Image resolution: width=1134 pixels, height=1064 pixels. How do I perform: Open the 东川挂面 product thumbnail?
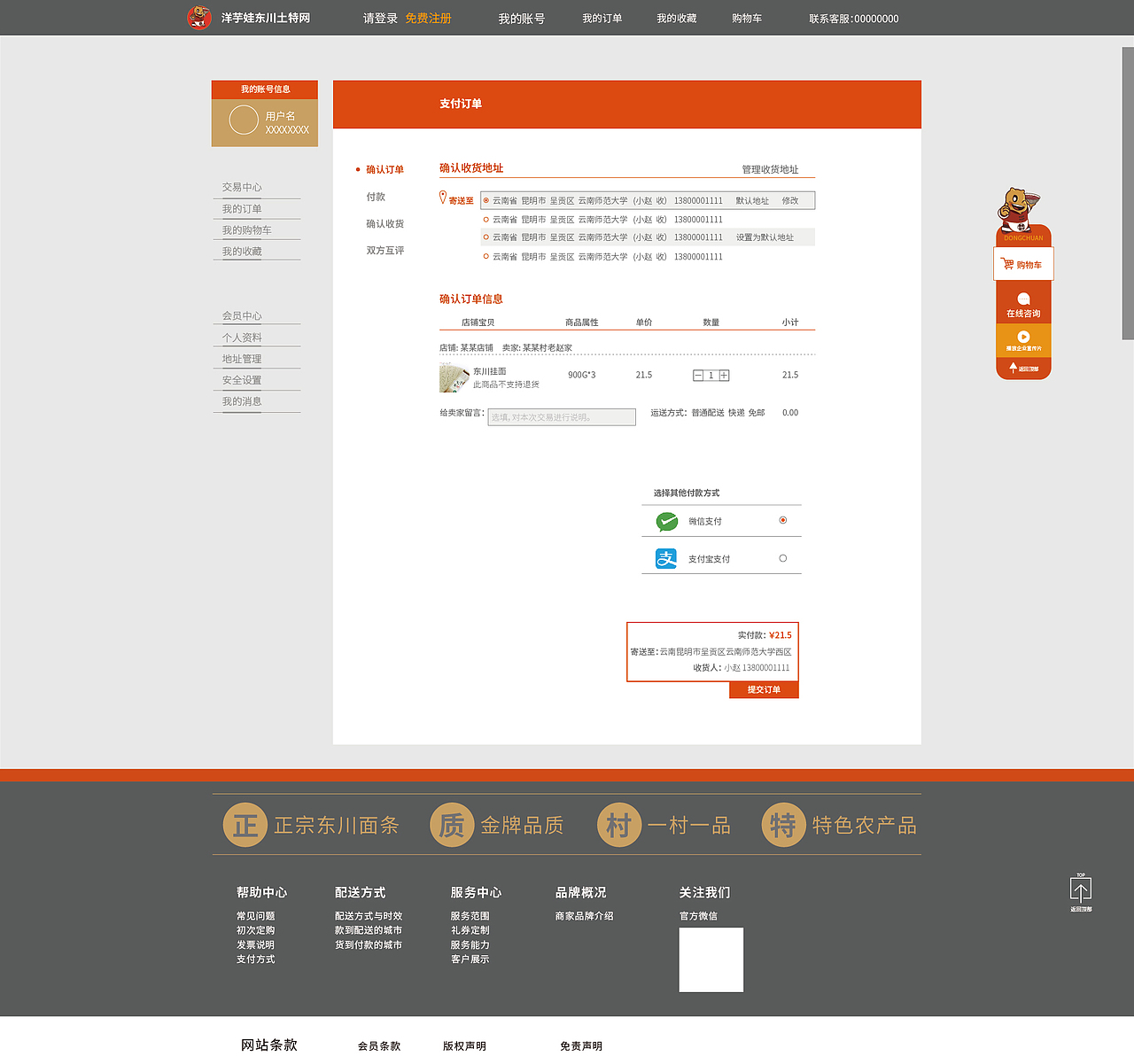[454, 377]
